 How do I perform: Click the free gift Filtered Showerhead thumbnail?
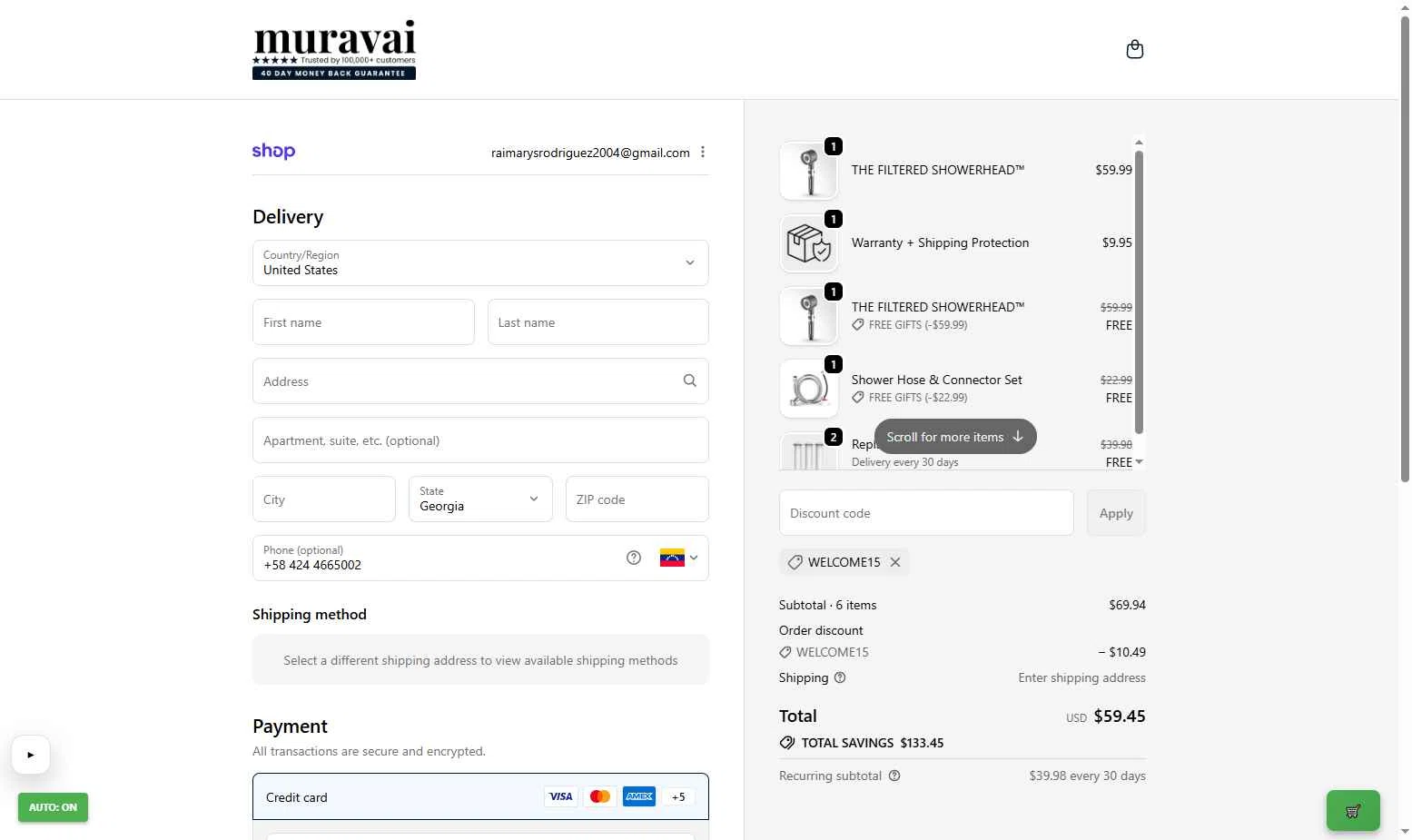(808, 316)
